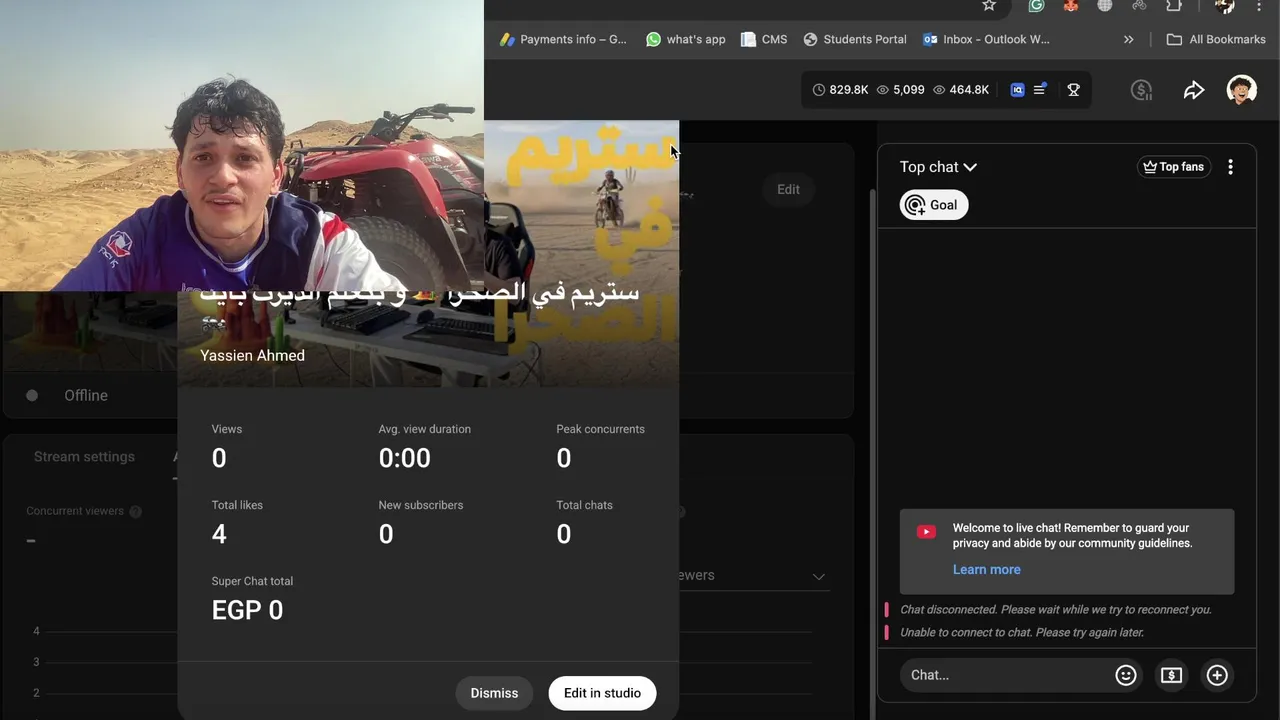This screenshot has width=1280, height=720.
Task: Open the CMS bookmark
Action: 764,39
